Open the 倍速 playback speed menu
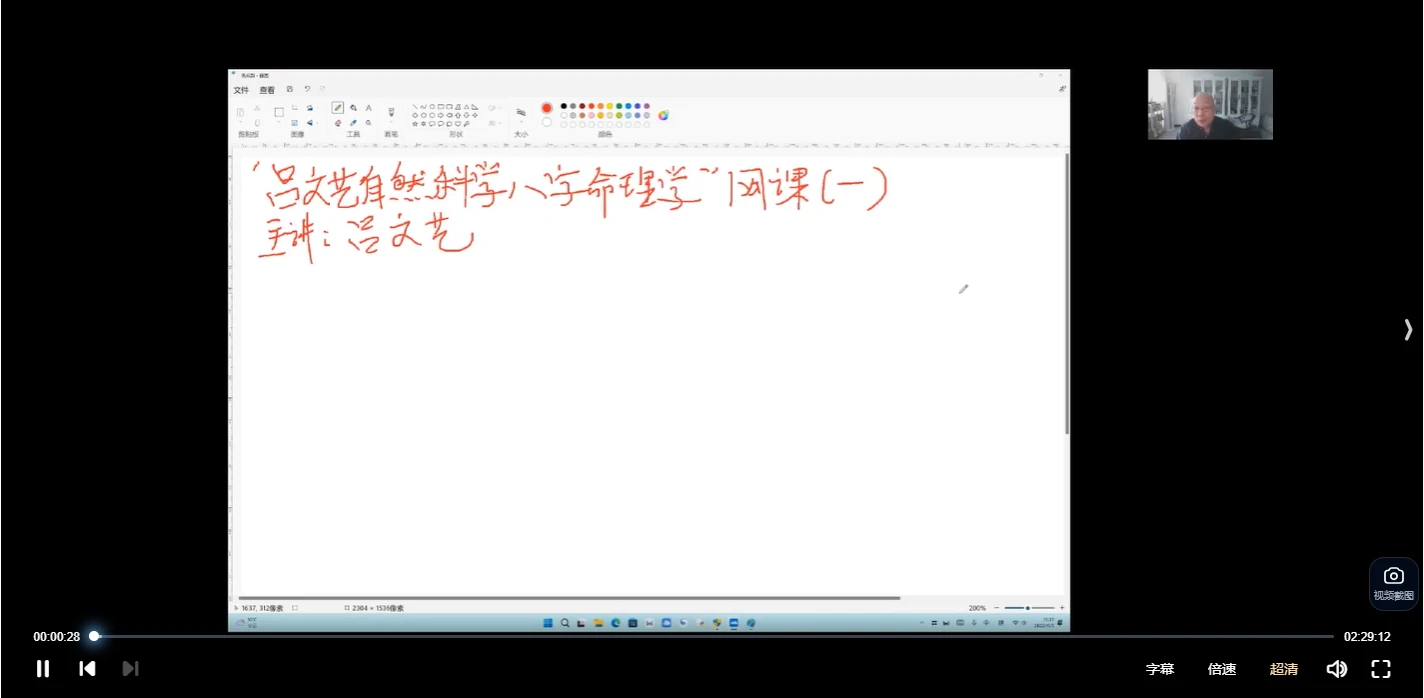Viewport: 1424px width, 698px height. pos(1222,669)
